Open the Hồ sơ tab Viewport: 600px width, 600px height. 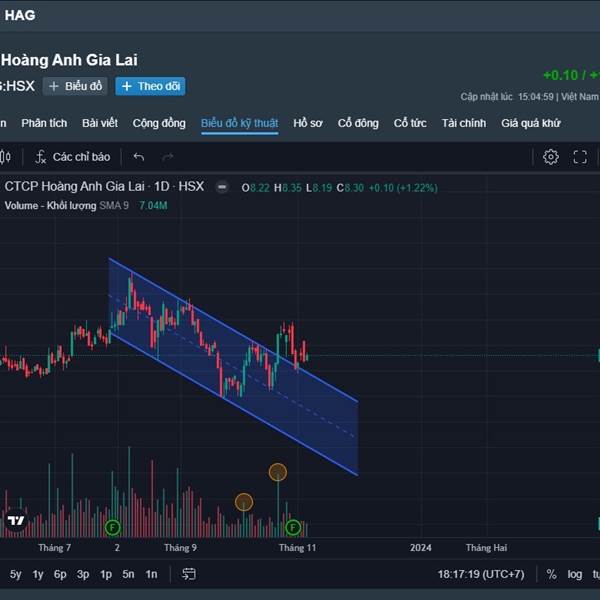(308, 123)
